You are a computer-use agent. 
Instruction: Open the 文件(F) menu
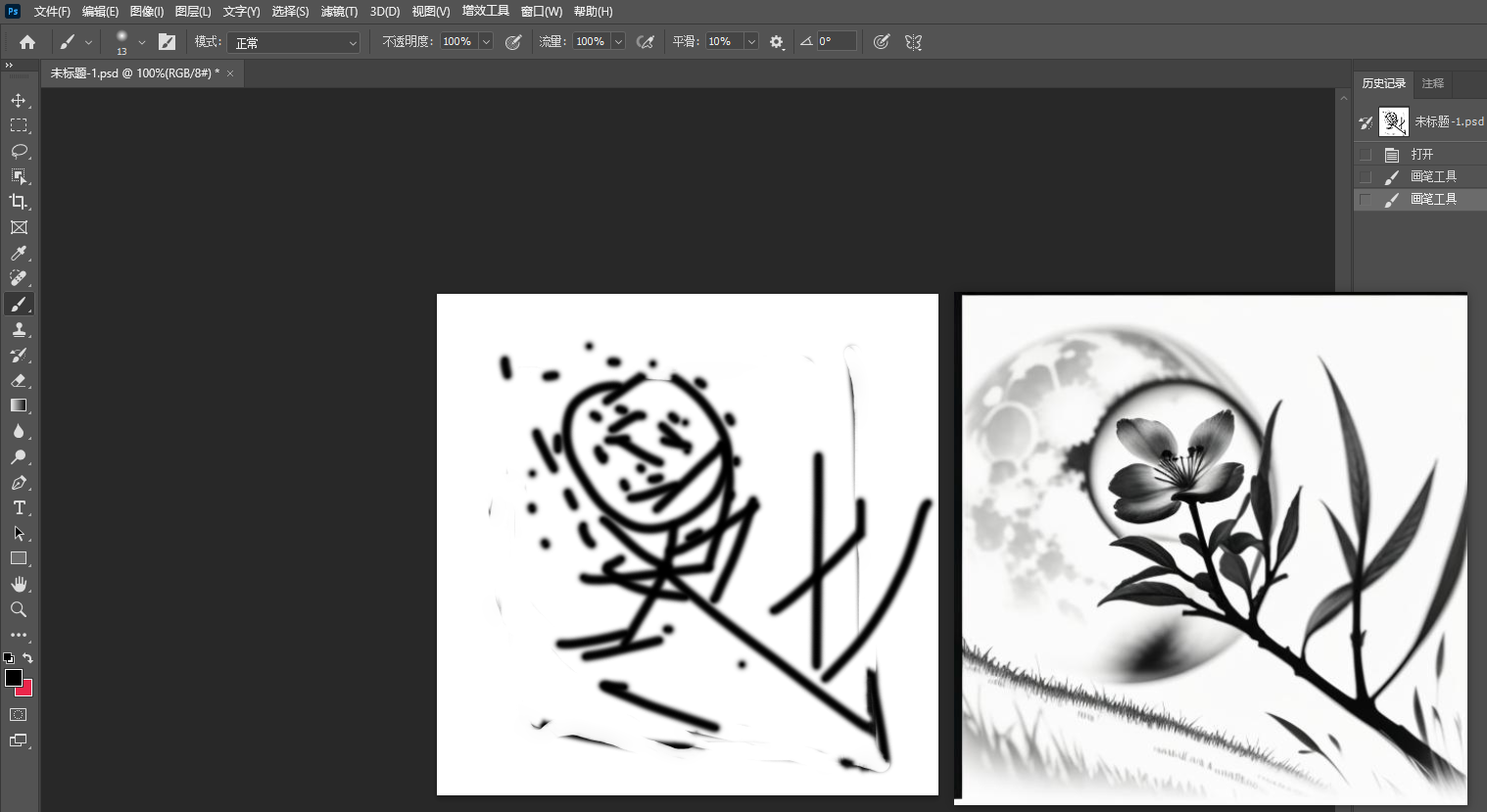pos(52,12)
